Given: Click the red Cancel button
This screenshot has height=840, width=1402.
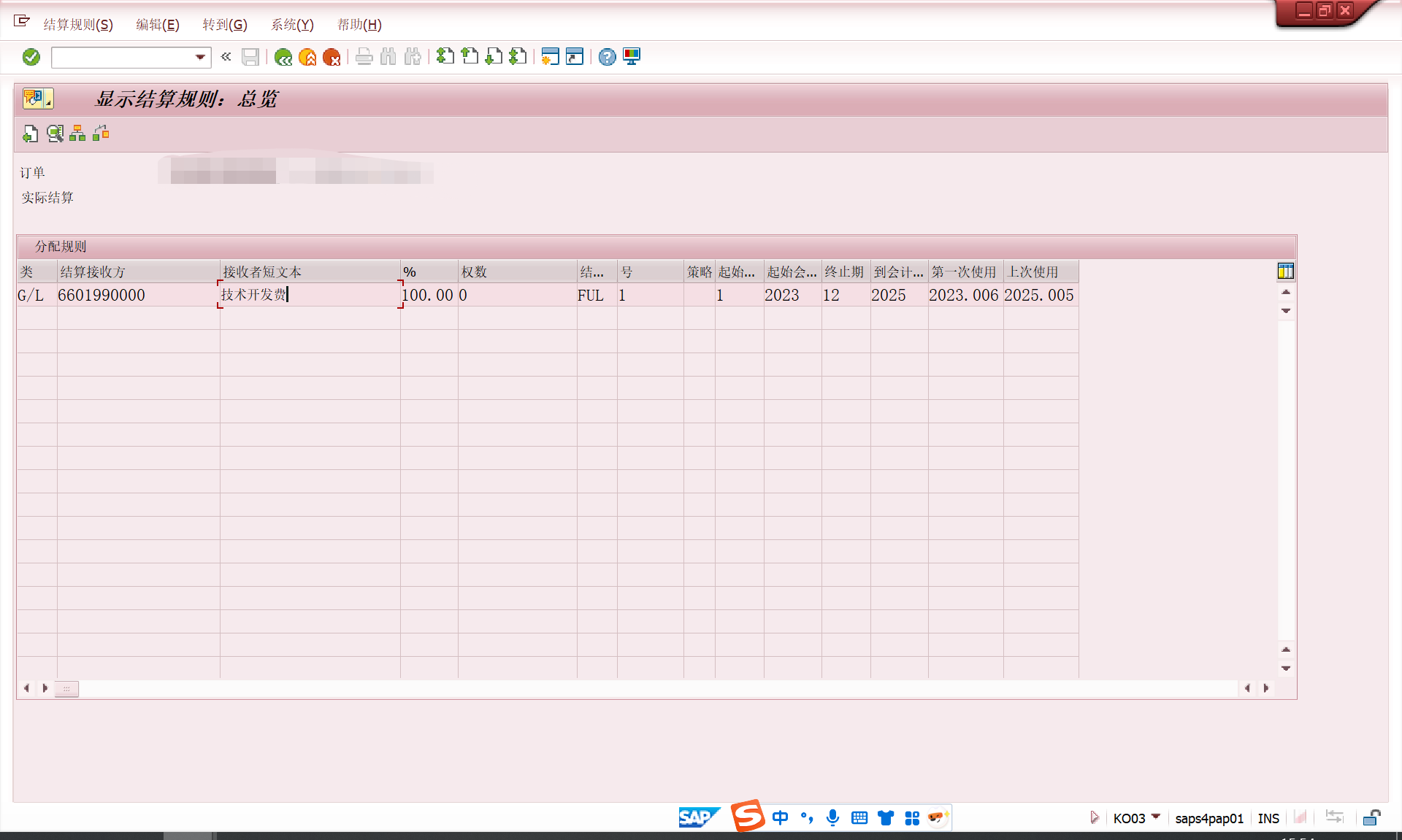Looking at the screenshot, I should pos(332,57).
